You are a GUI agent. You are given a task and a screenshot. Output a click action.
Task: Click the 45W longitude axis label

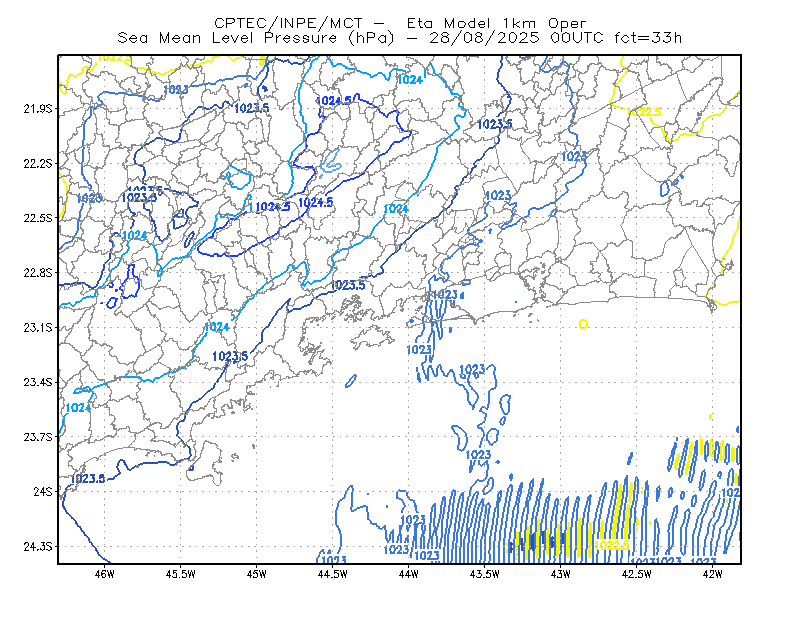pyautogui.click(x=257, y=574)
